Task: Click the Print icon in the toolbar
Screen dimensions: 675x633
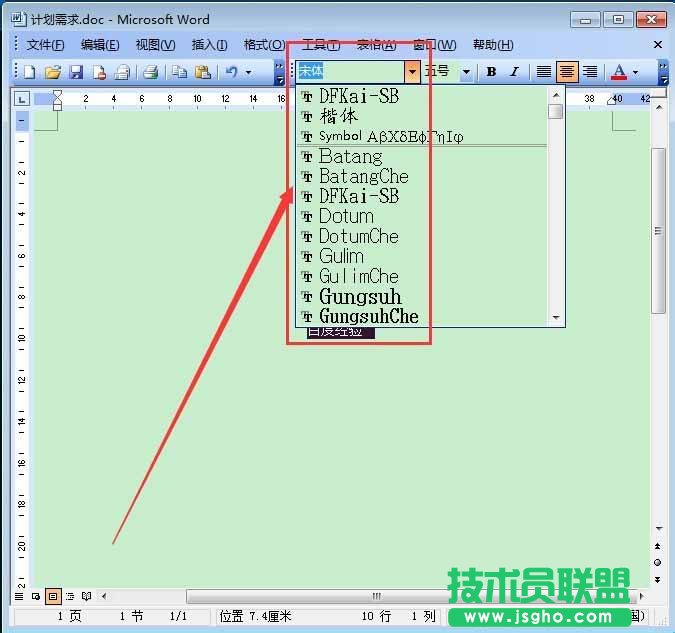Action: (151, 72)
